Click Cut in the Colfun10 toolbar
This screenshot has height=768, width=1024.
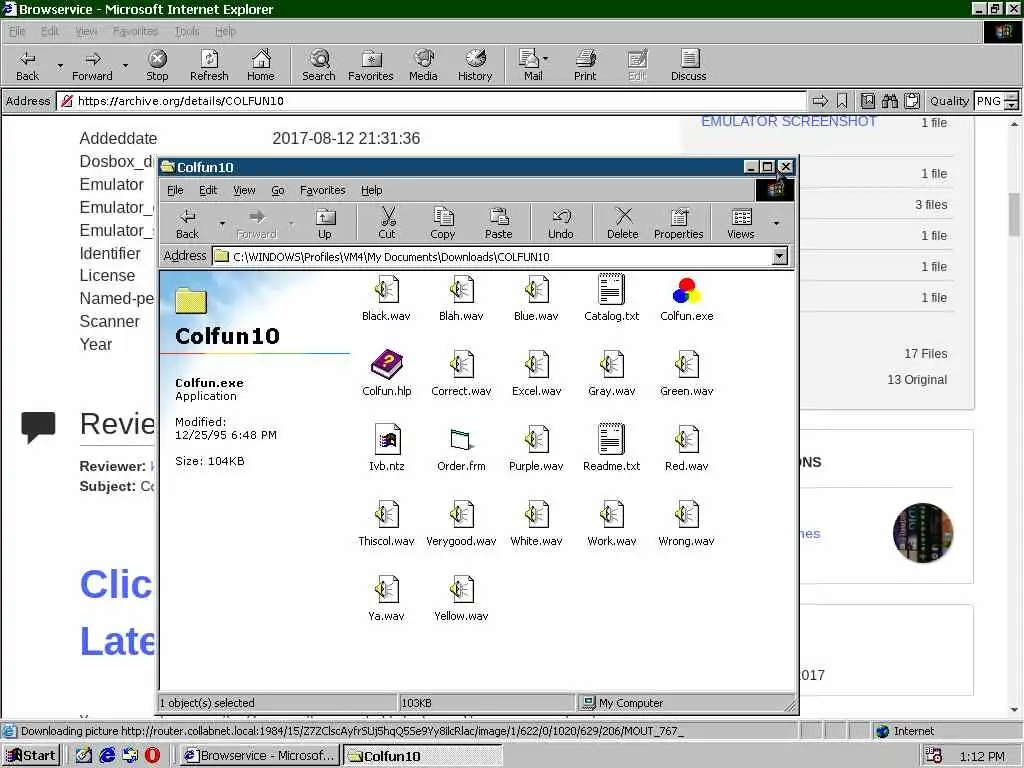[x=387, y=223]
